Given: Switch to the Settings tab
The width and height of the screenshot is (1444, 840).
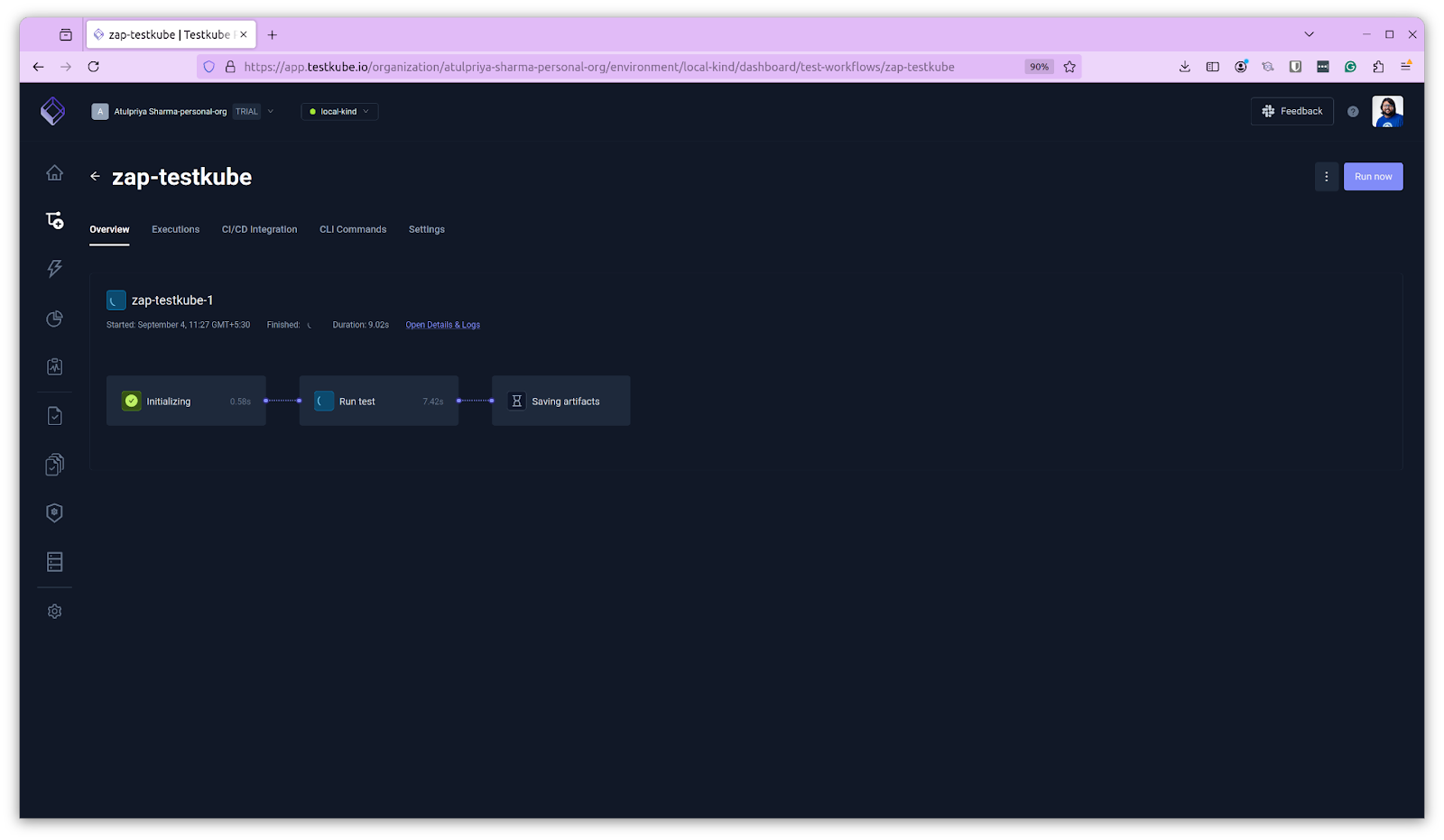Looking at the screenshot, I should coord(427,229).
